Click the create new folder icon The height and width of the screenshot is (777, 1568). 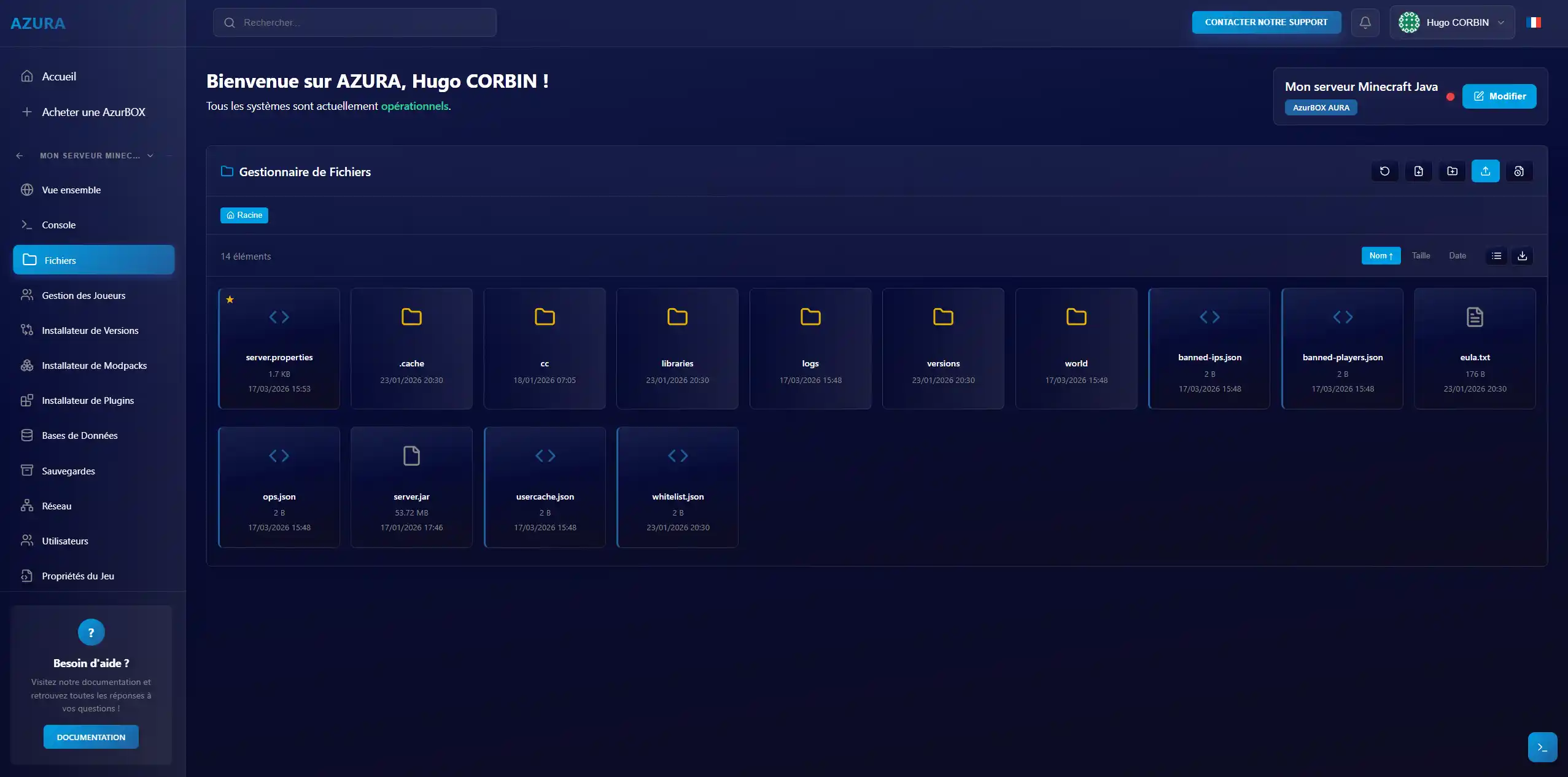(1452, 171)
